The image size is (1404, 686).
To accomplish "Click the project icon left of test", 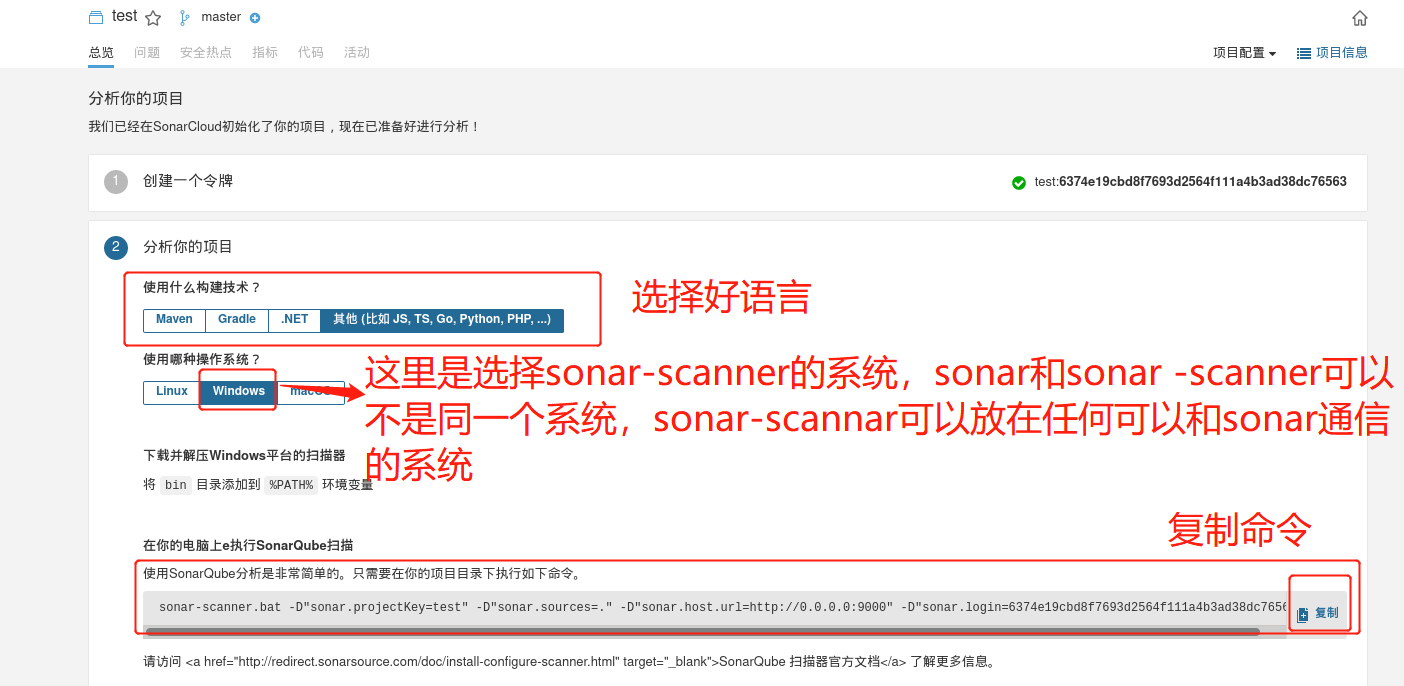I will [96, 17].
